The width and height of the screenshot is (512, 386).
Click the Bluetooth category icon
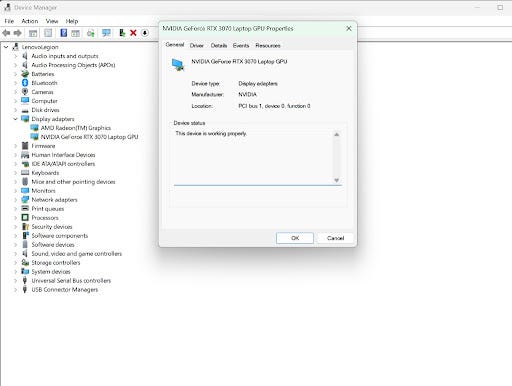(25, 83)
